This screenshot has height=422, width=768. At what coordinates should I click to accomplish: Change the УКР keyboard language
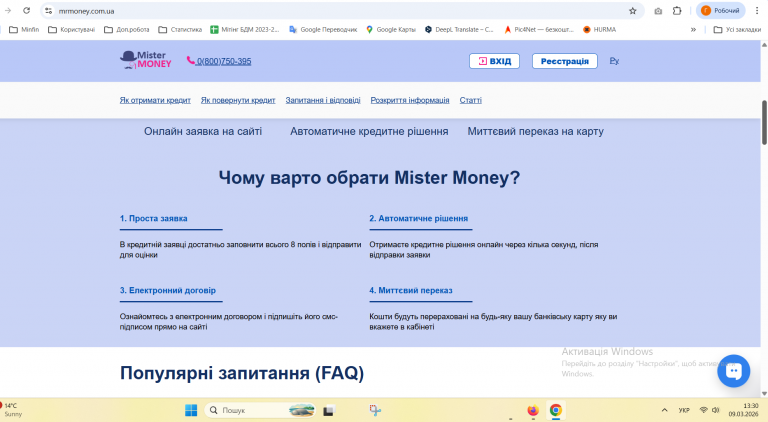684,410
